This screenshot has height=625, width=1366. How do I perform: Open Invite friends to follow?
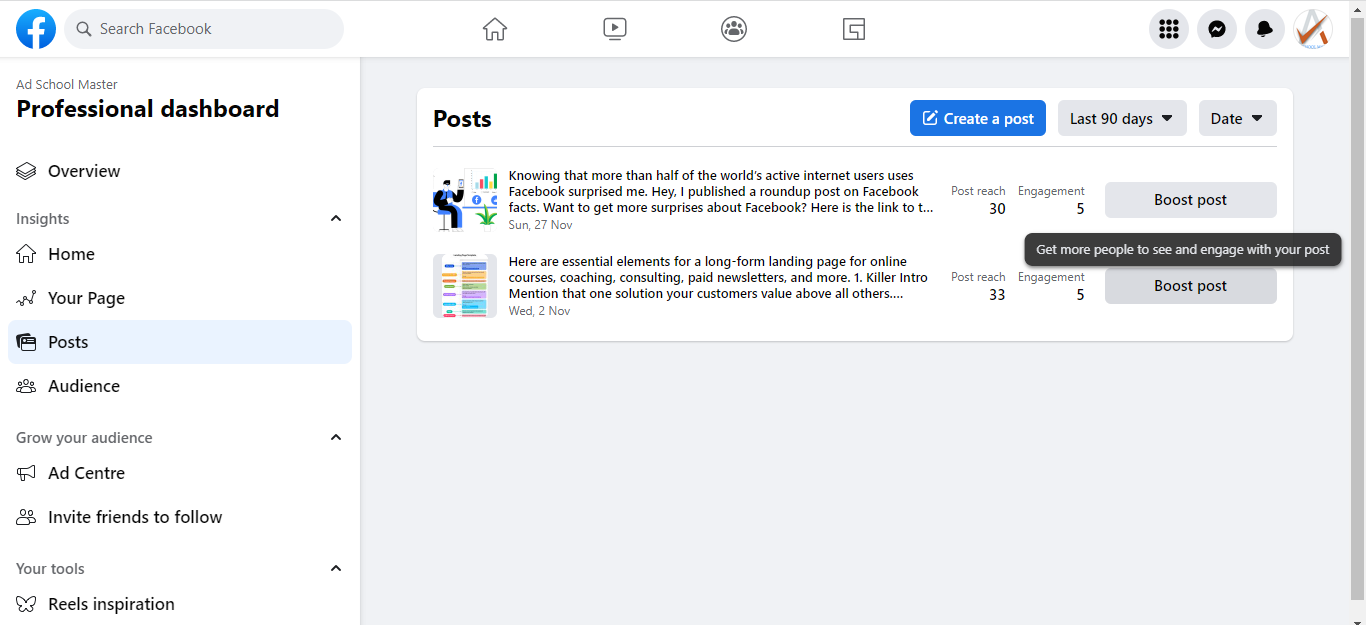[x=180, y=517]
